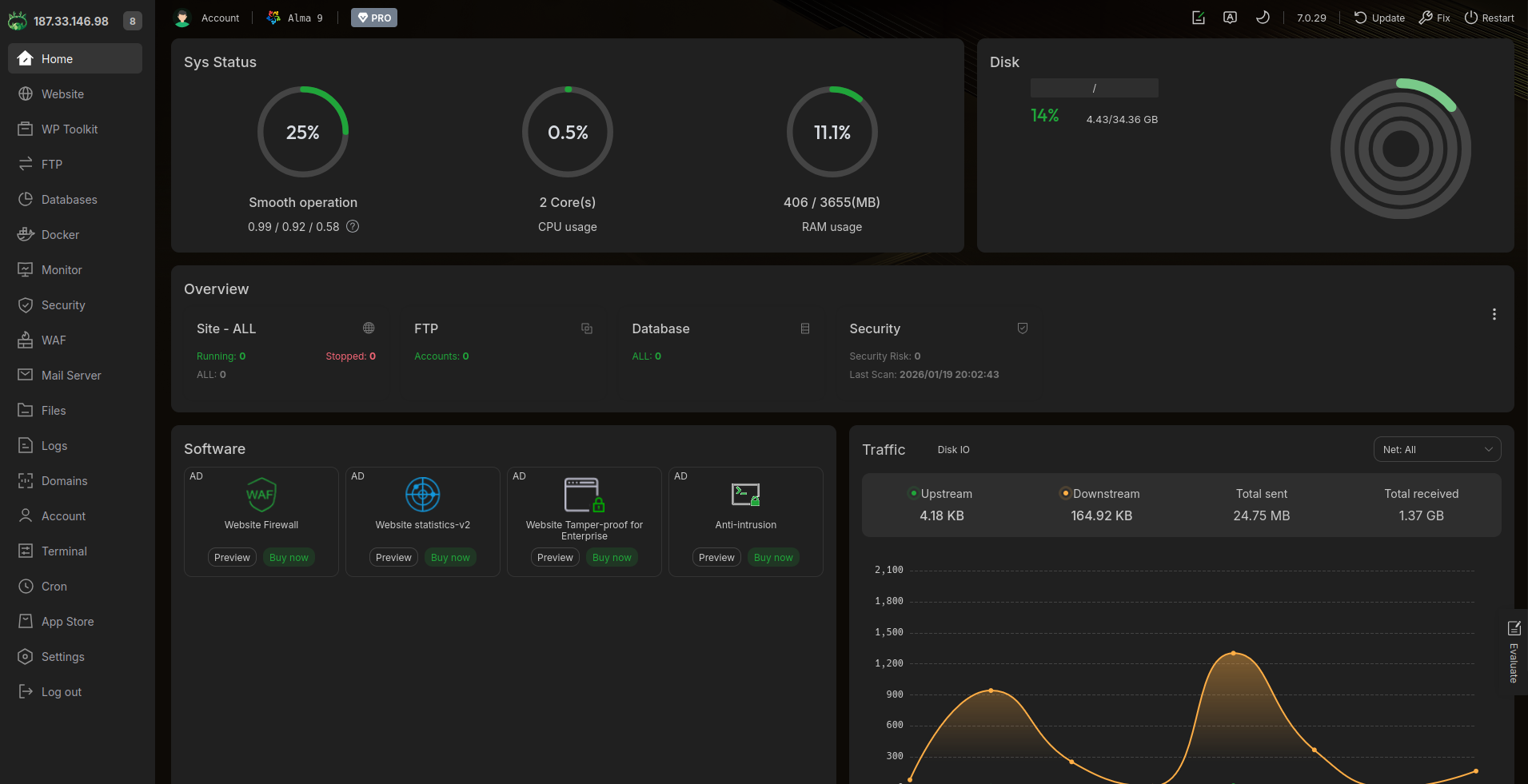Open the Website Firewall WAF icon
The width and height of the screenshot is (1528, 784).
[x=261, y=494]
